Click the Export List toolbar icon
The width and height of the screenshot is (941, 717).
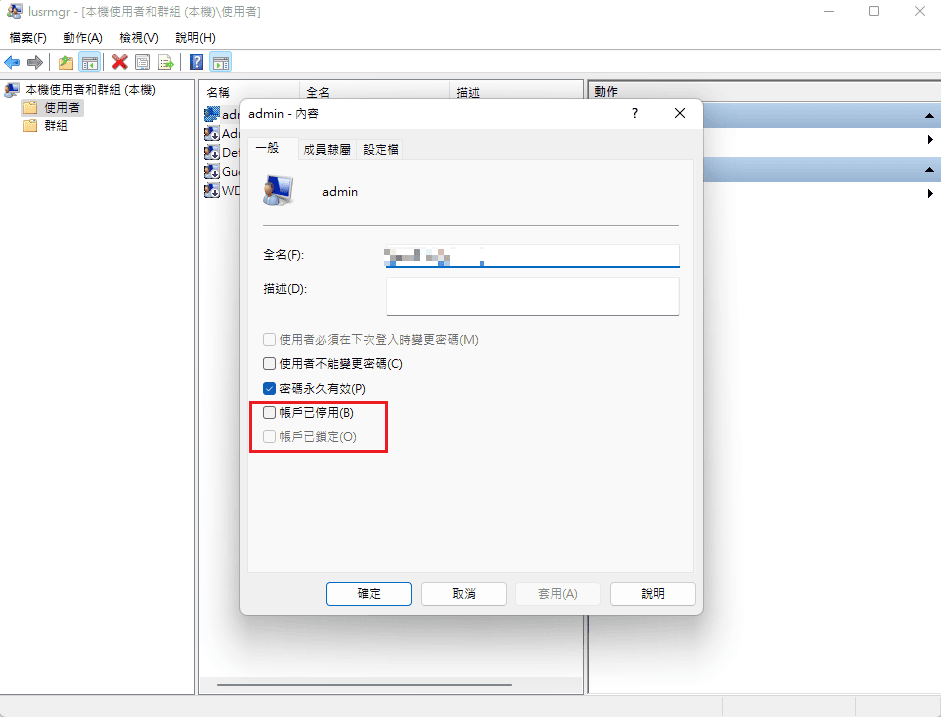click(x=166, y=62)
